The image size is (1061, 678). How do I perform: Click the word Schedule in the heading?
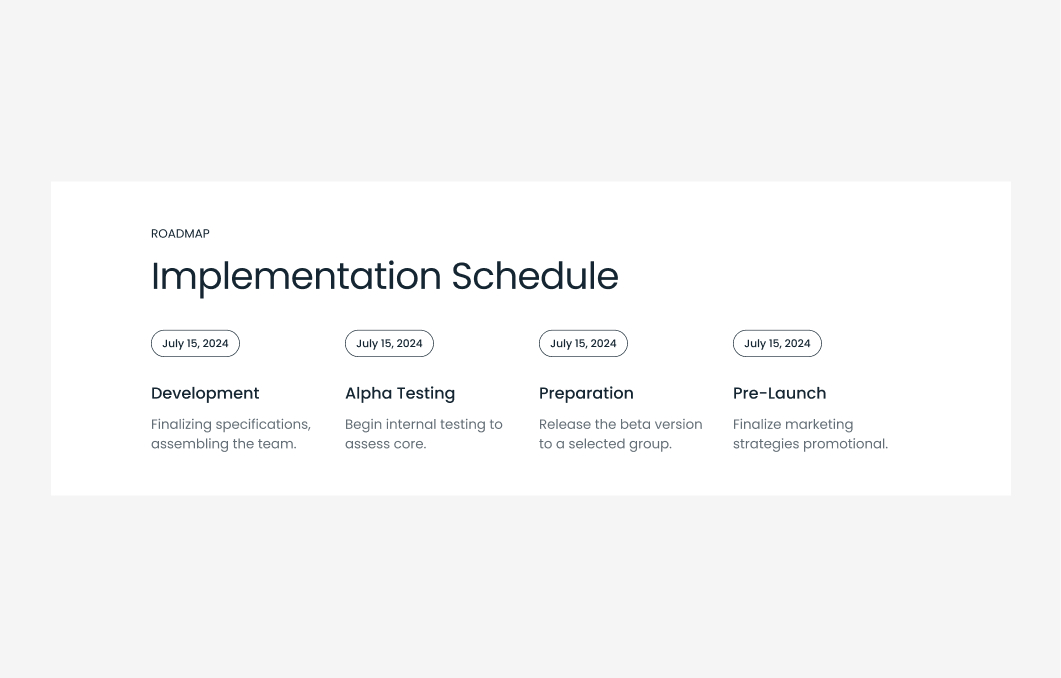(535, 276)
